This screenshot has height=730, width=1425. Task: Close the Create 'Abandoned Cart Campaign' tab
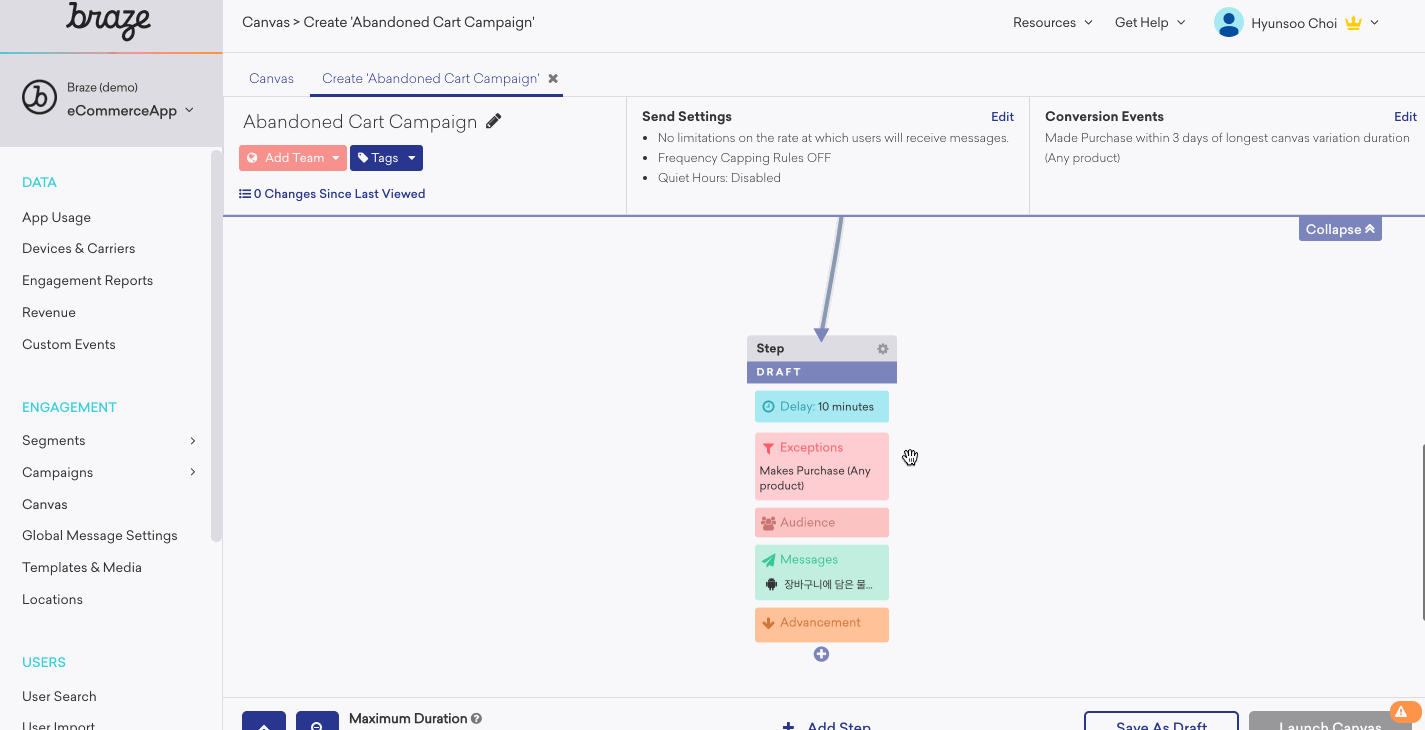(x=553, y=78)
